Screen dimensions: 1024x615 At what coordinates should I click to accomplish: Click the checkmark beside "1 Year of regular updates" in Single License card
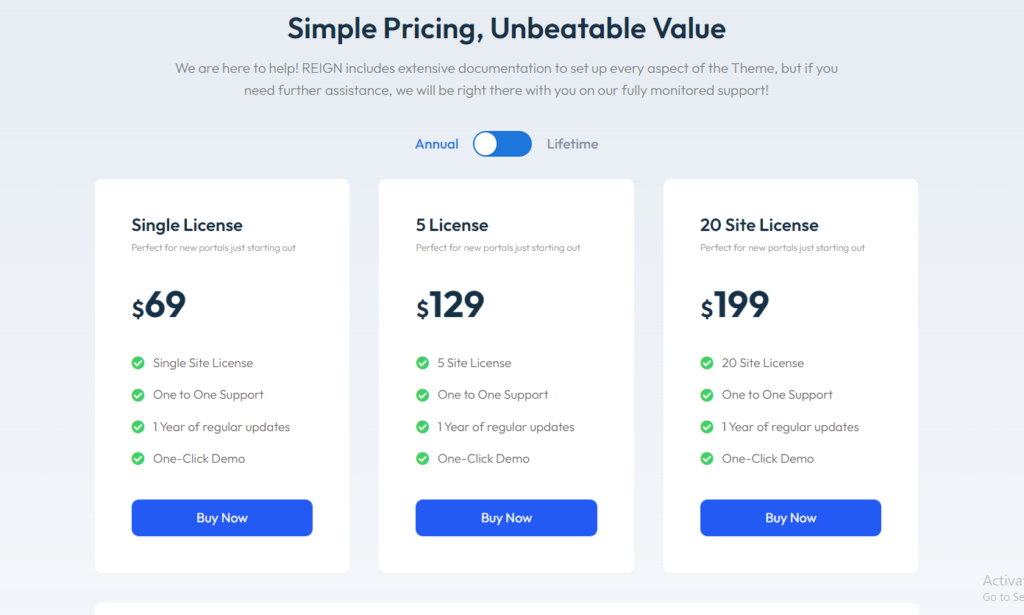tap(137, 427)
